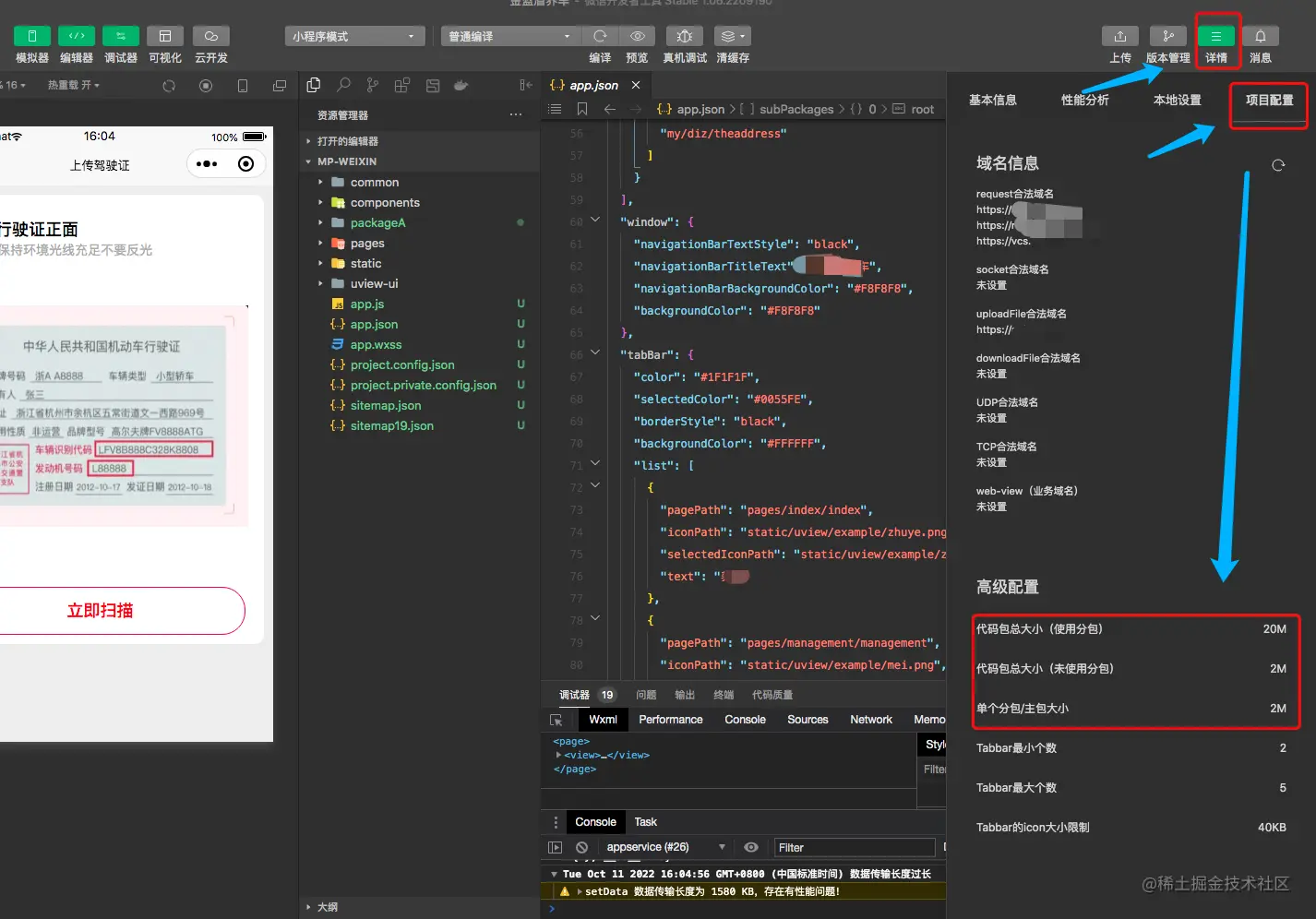Toggle the console live expression eye icon
Image resolution: width=1316 pixels, height=919 pixels.
[x=751, y=847]
